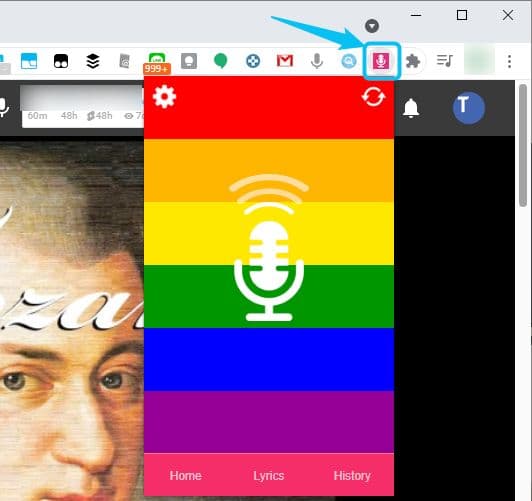Click the page vertical scrollbar thumb
This screenshot has height=501, width=532.
coord(523,145)
